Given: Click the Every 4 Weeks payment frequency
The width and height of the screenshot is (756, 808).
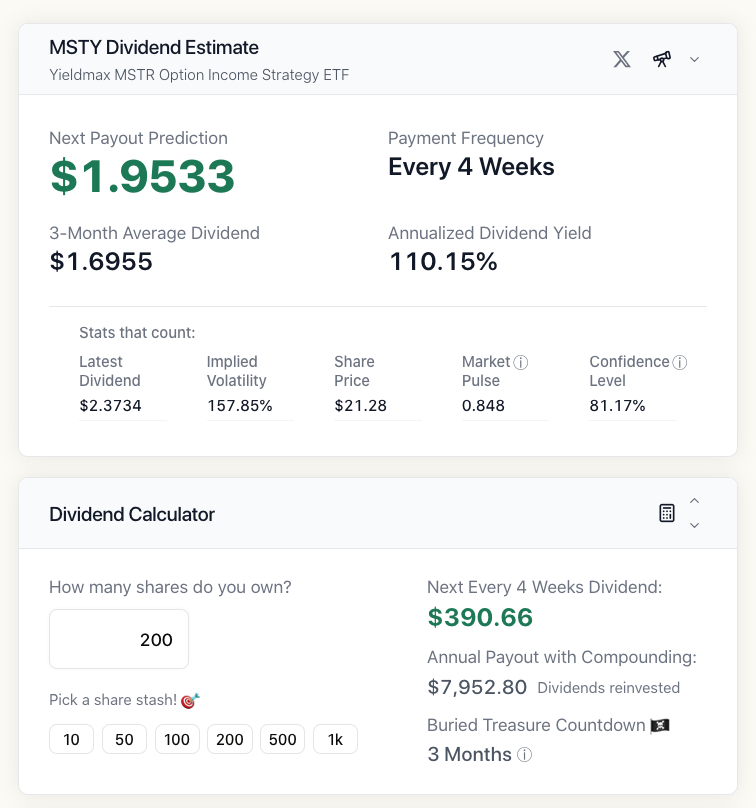Looking at the screenshot, I should [472, 167].
